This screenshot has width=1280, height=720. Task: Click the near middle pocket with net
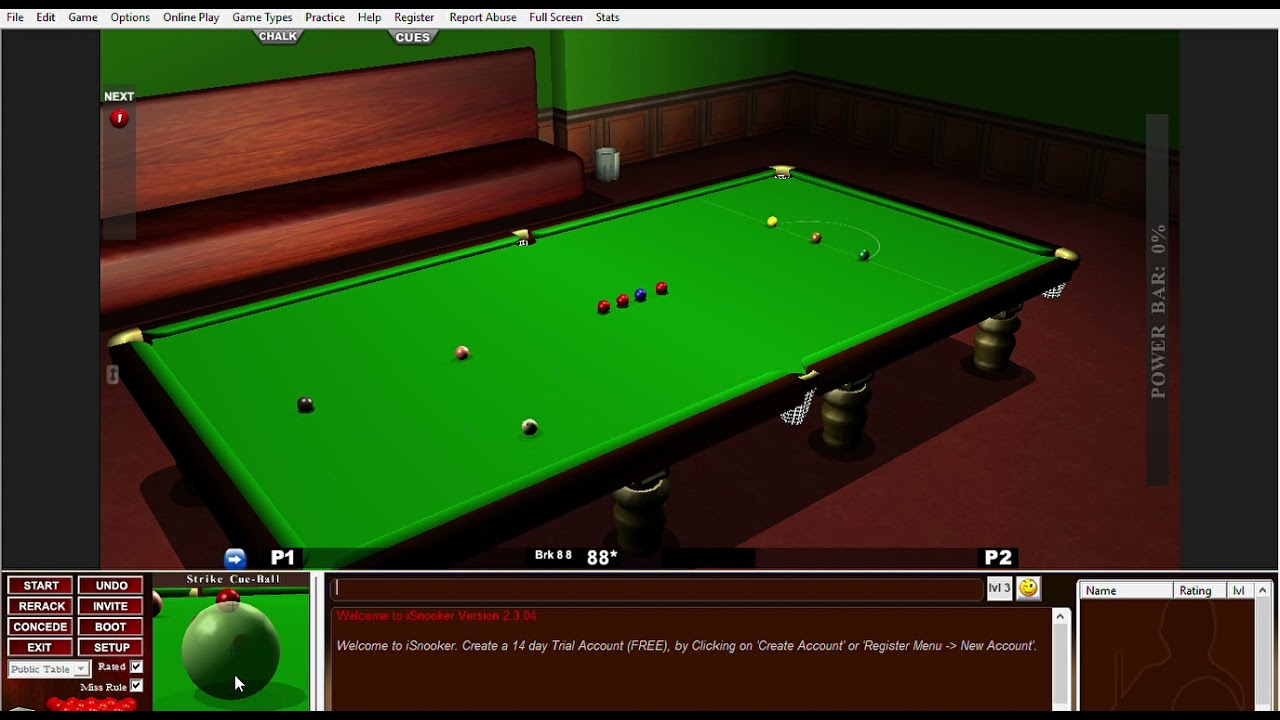tap(799, 399)
